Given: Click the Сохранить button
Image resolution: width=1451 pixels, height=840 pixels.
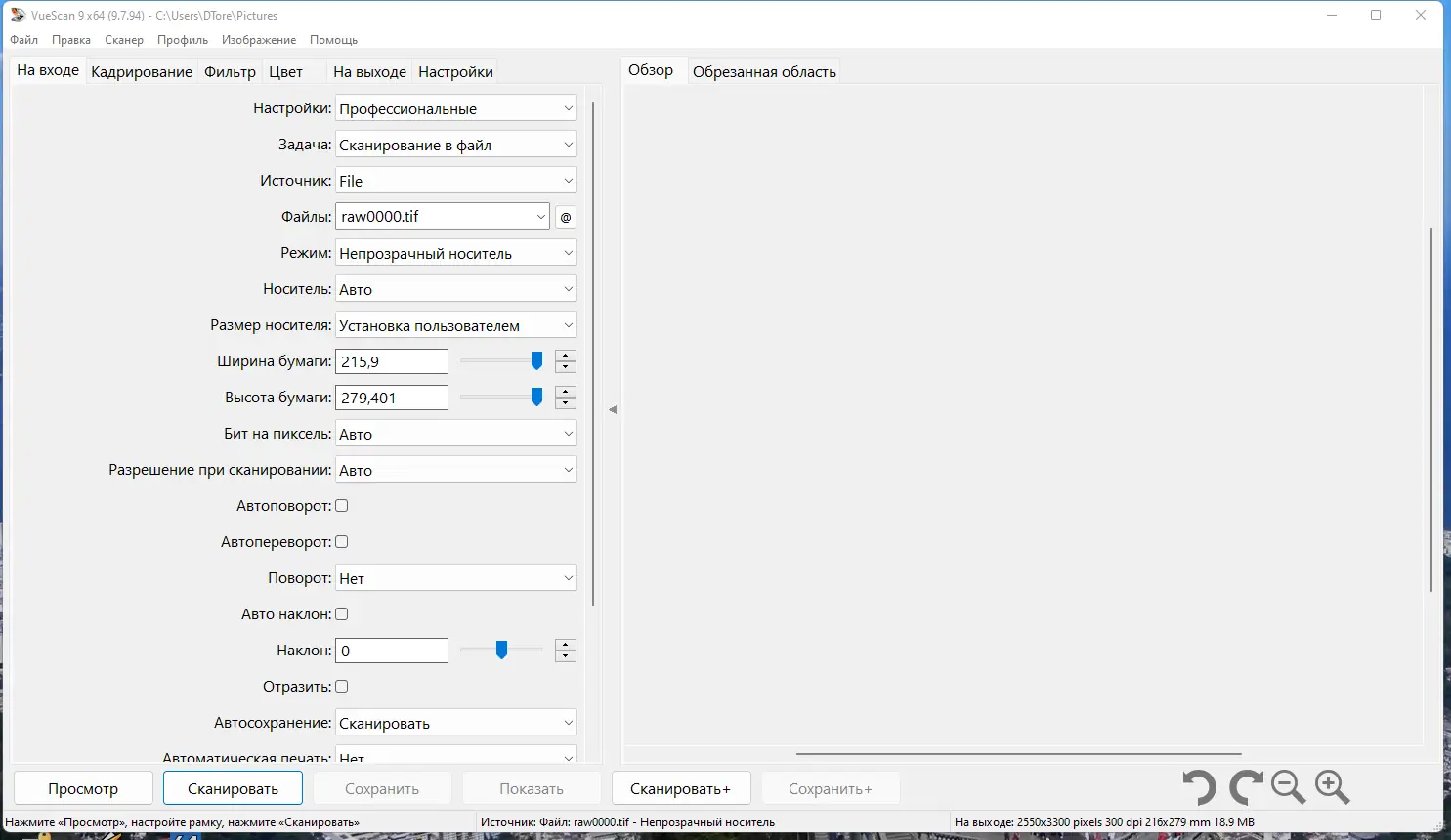Looking at the screenshot, I should point(382,788).
